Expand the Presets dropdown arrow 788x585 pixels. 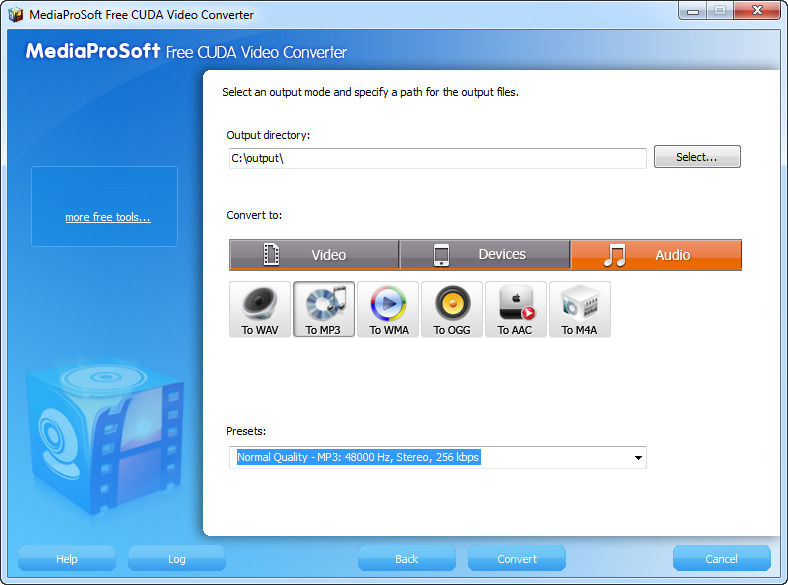[638, 457]
